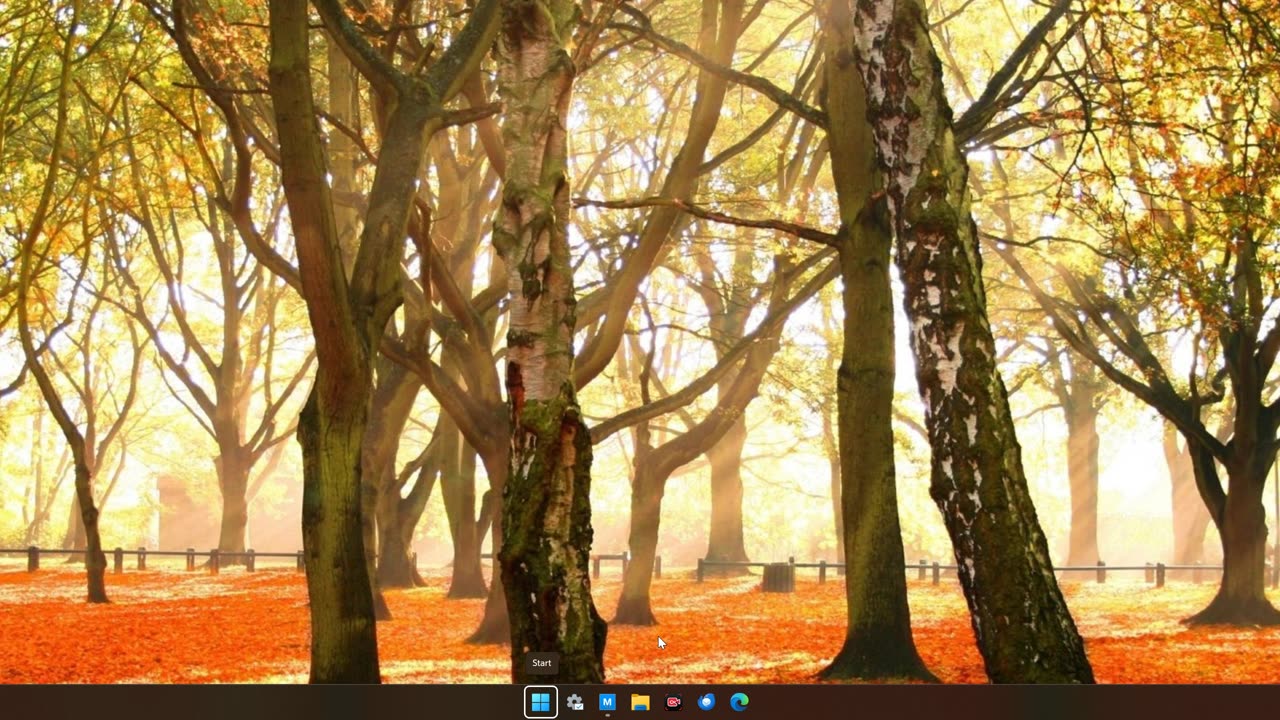Open the blue M app in taskbar

point(607,702)
